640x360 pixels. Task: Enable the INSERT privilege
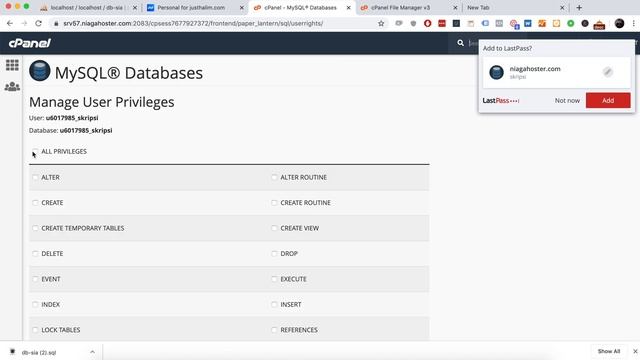pyautogui.click(x=274, y=304)
